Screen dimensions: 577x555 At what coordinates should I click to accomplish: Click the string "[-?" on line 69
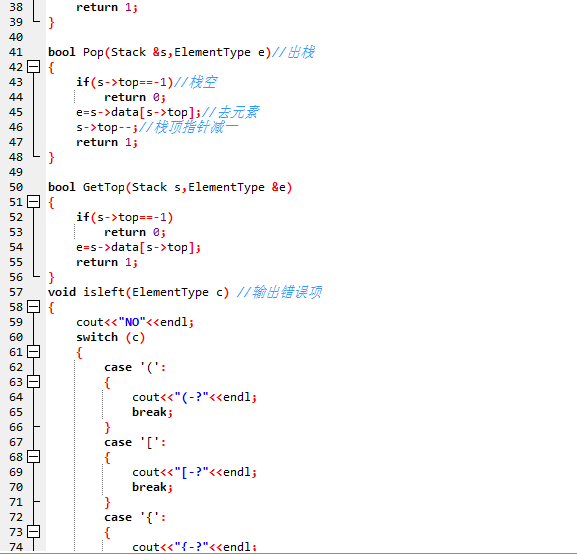click(191, 473)
